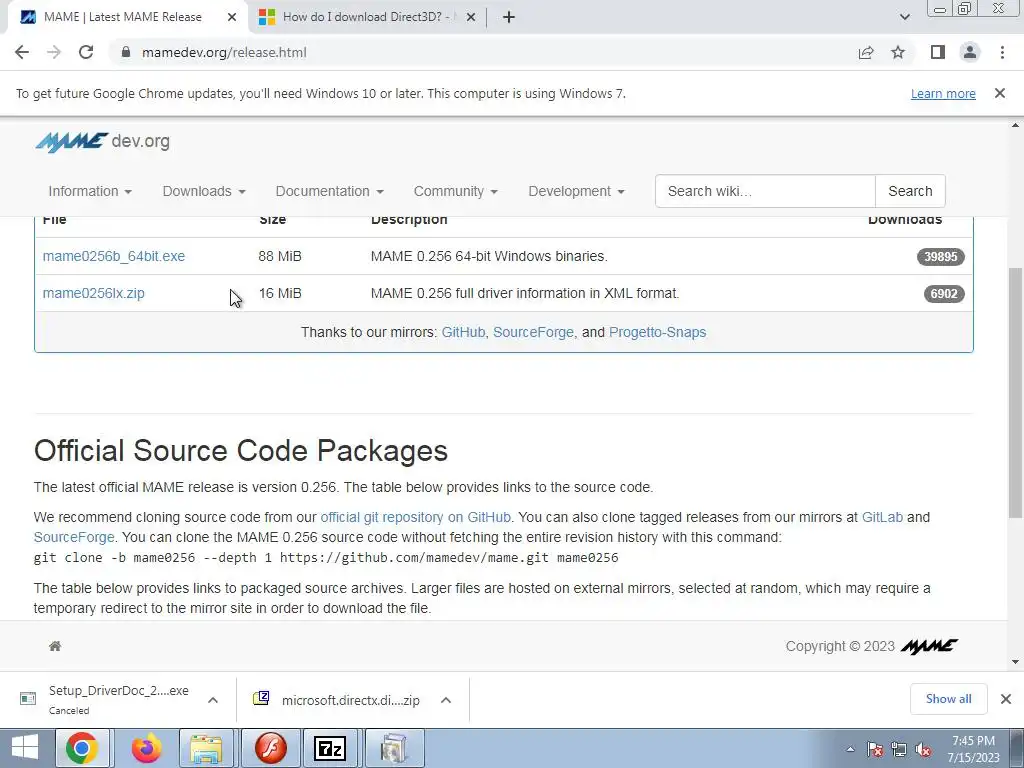The height and width of the screenshot is (768, 1024).
Task: Open the Progetto-Snaps mirror link
Action: tap(657, 332)
